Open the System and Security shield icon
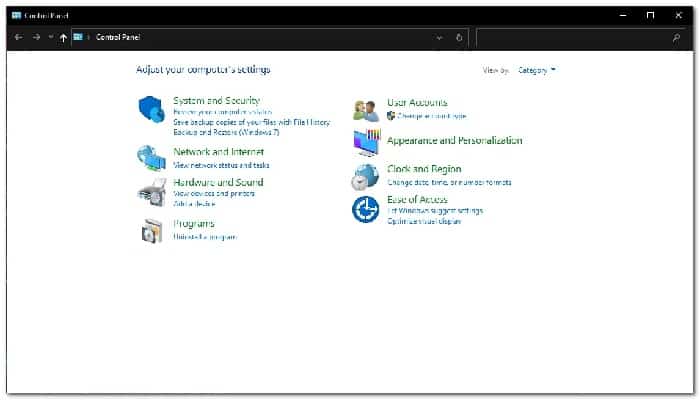The image size is (700, 400). (151, 109)
